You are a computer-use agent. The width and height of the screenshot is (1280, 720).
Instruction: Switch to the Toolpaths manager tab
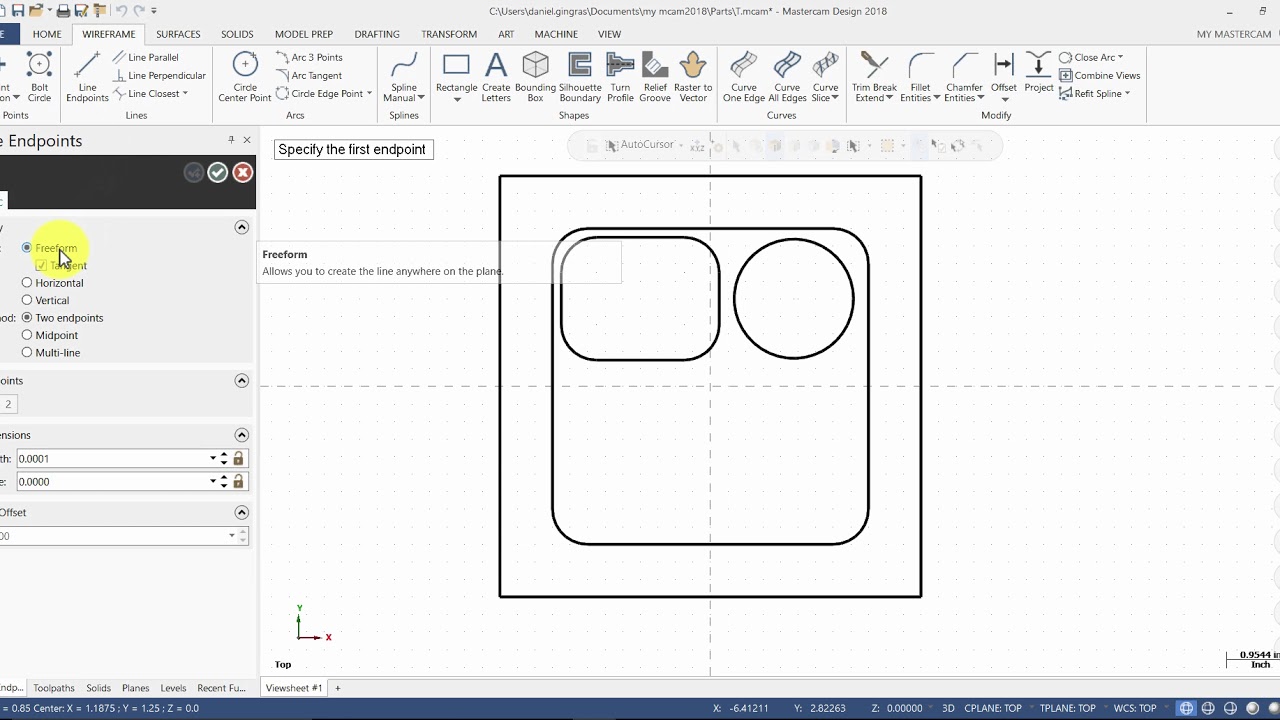54,688
